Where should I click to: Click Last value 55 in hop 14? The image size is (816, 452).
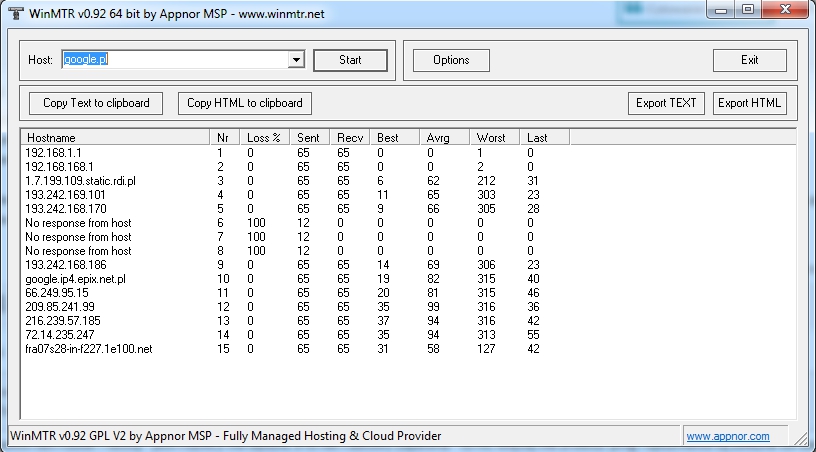[x=533, y=335]
